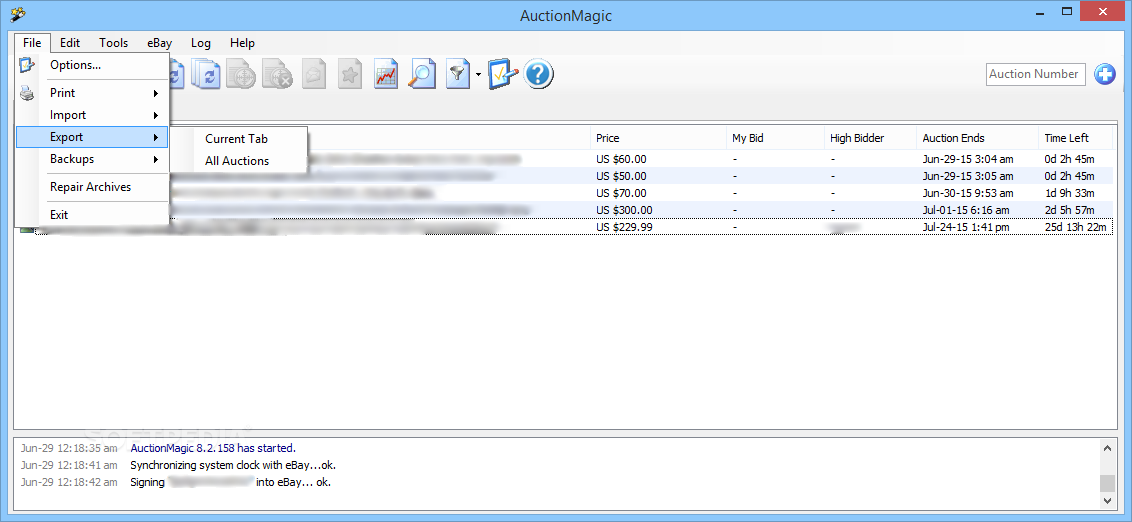Select the row priced US $300.00
Screen dimensions: 1132x522
(565, 210)
